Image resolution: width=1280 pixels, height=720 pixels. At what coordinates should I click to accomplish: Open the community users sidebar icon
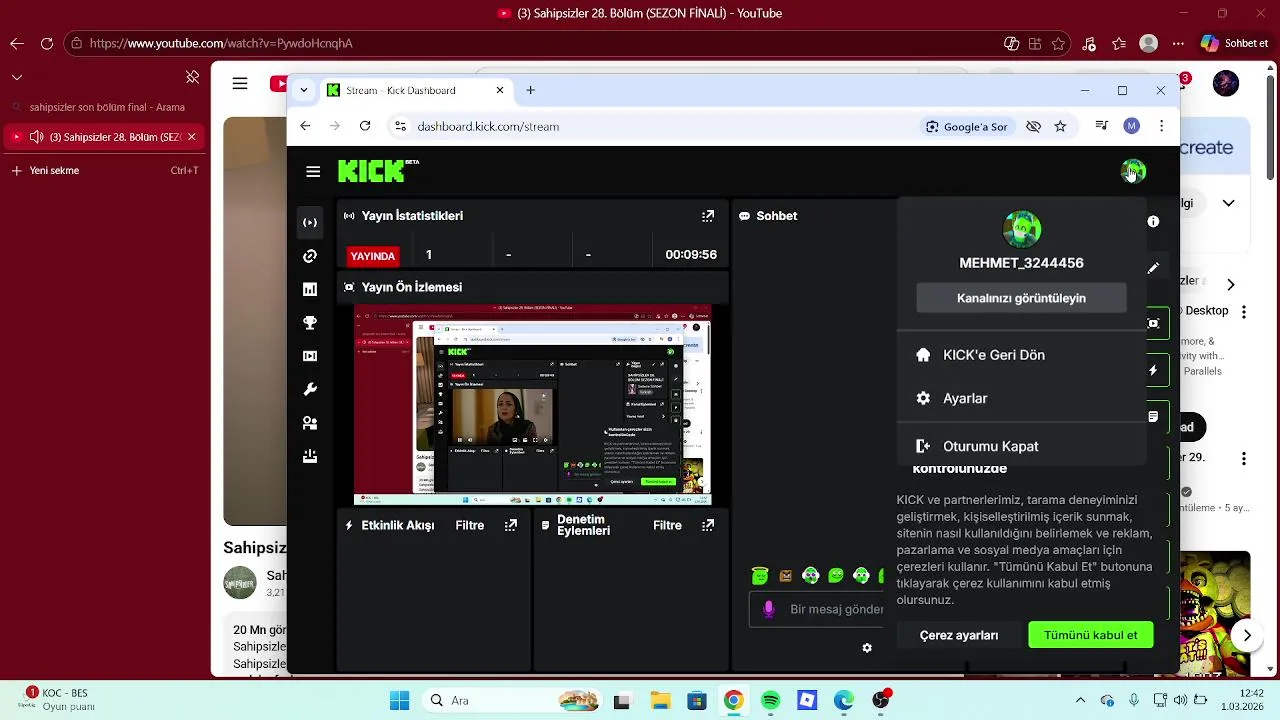(x=310, y=423)
